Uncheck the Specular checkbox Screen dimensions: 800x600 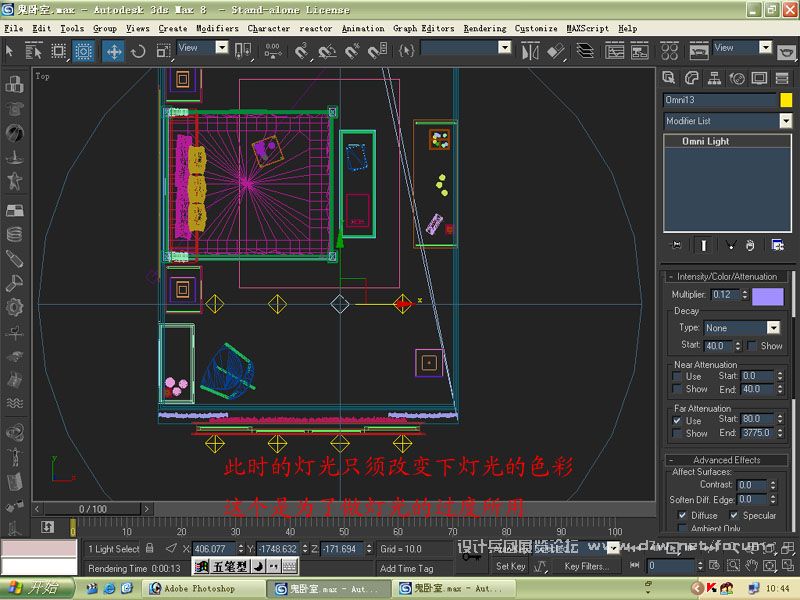pos(734,515)
